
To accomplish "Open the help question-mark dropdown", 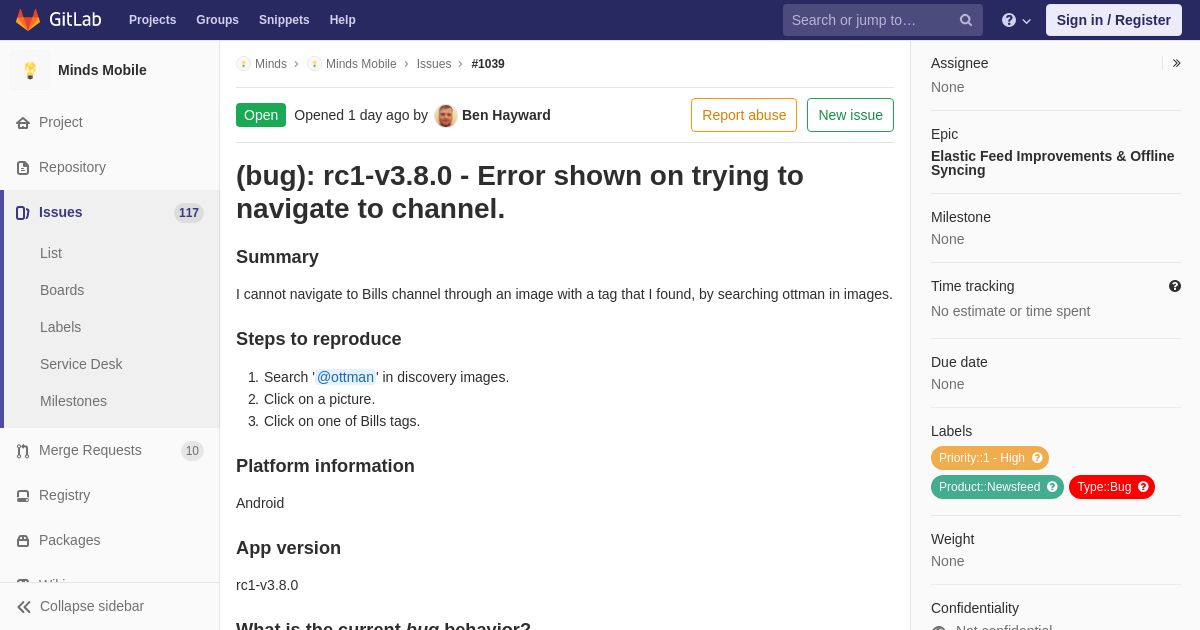I will 1016,20.
